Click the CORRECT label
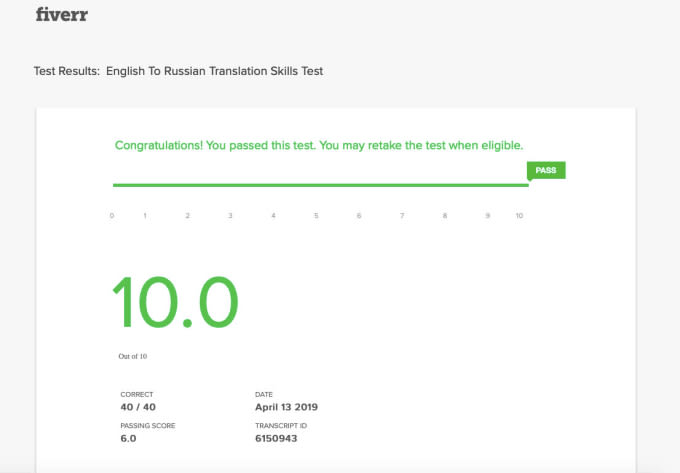Screen dimensions: 680x473 [x=137, y=395]
